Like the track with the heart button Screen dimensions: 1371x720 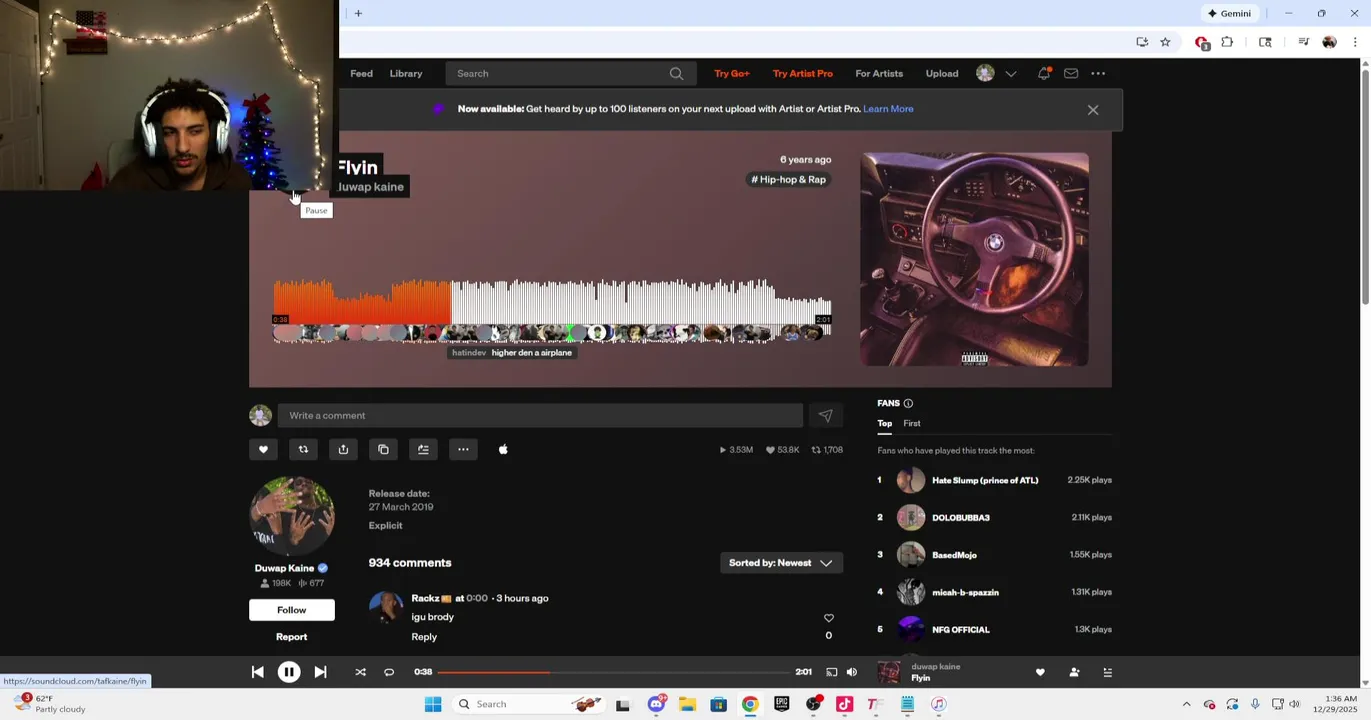(263, 450)
